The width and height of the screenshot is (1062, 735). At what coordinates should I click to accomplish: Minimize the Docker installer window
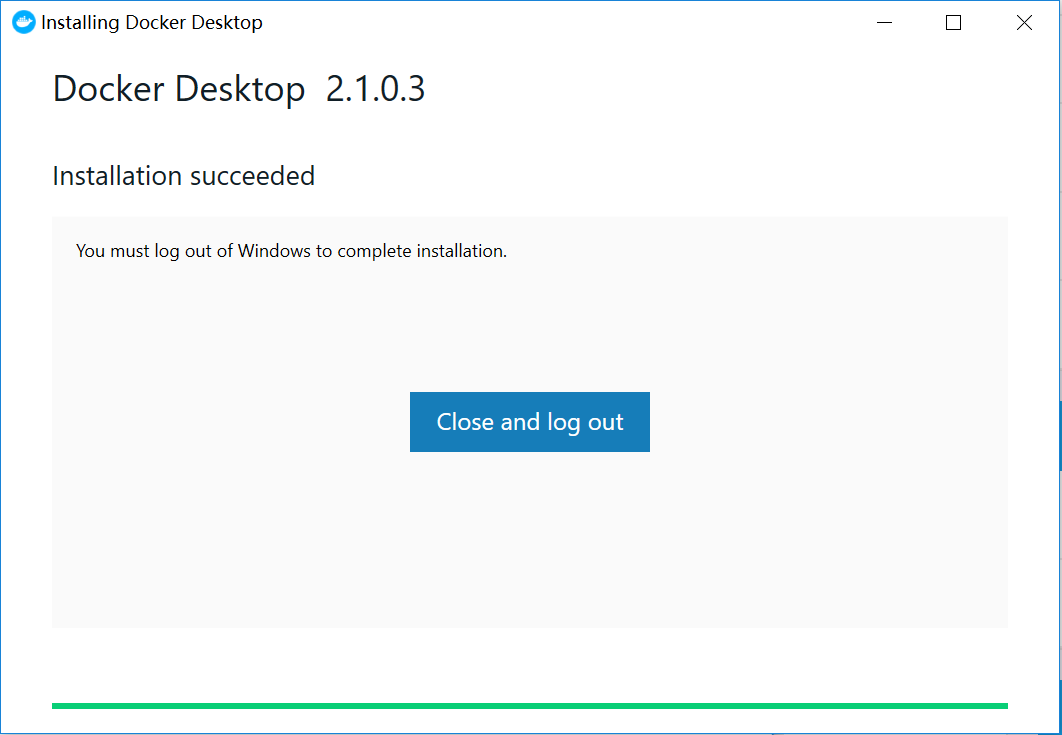tap(883, 22)
